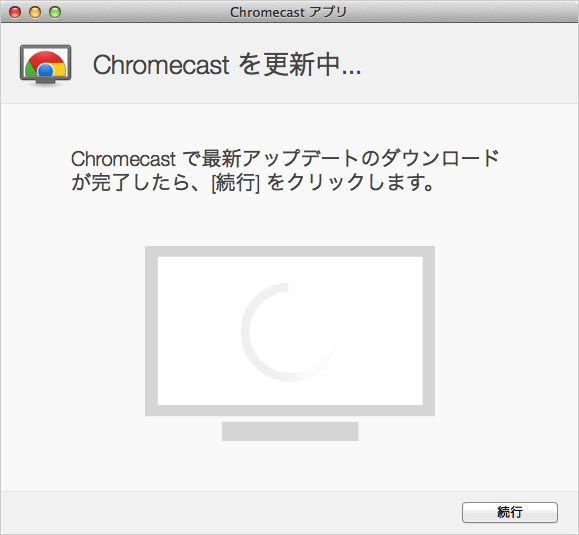The width and height of the screenshot is (579, 535).
Task: Click the Chrome logo inside the monitor icon
Action: (45, 64)
